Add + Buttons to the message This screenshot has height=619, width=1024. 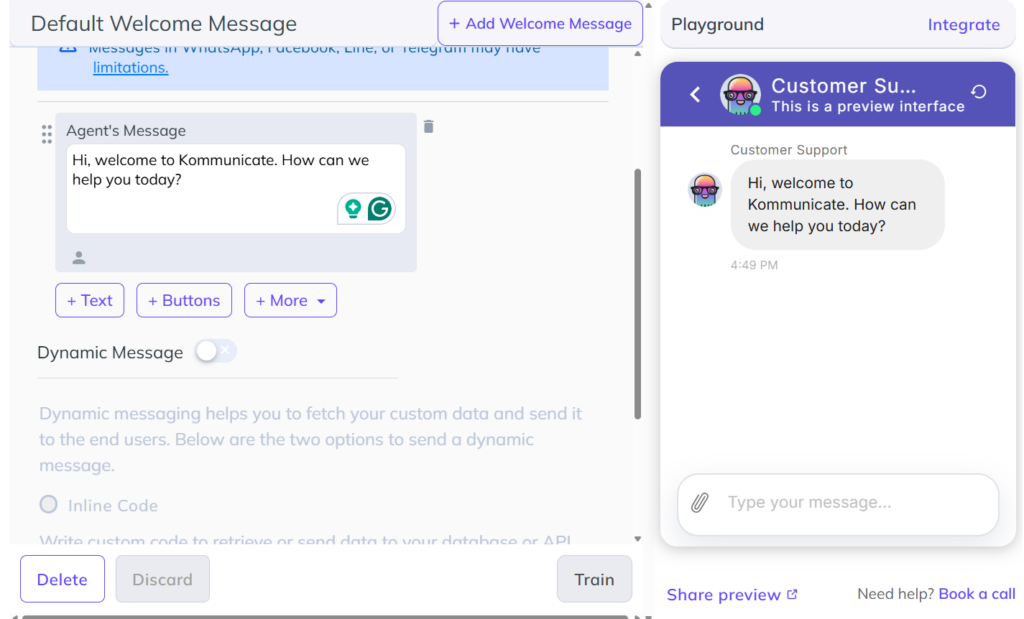click(184, 300)
